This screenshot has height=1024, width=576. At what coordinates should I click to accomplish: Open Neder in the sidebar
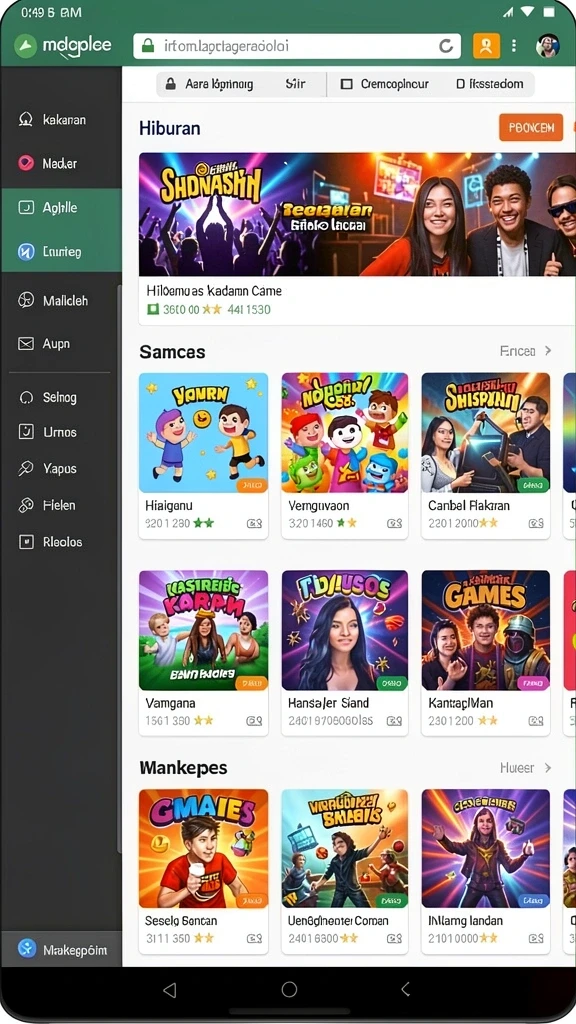(61, 163)
